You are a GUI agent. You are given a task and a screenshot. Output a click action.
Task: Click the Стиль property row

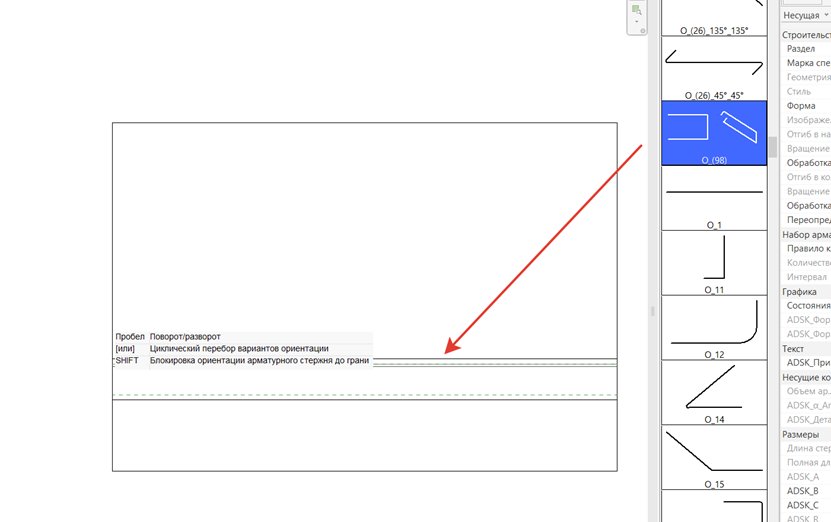(x=806, y=92)
